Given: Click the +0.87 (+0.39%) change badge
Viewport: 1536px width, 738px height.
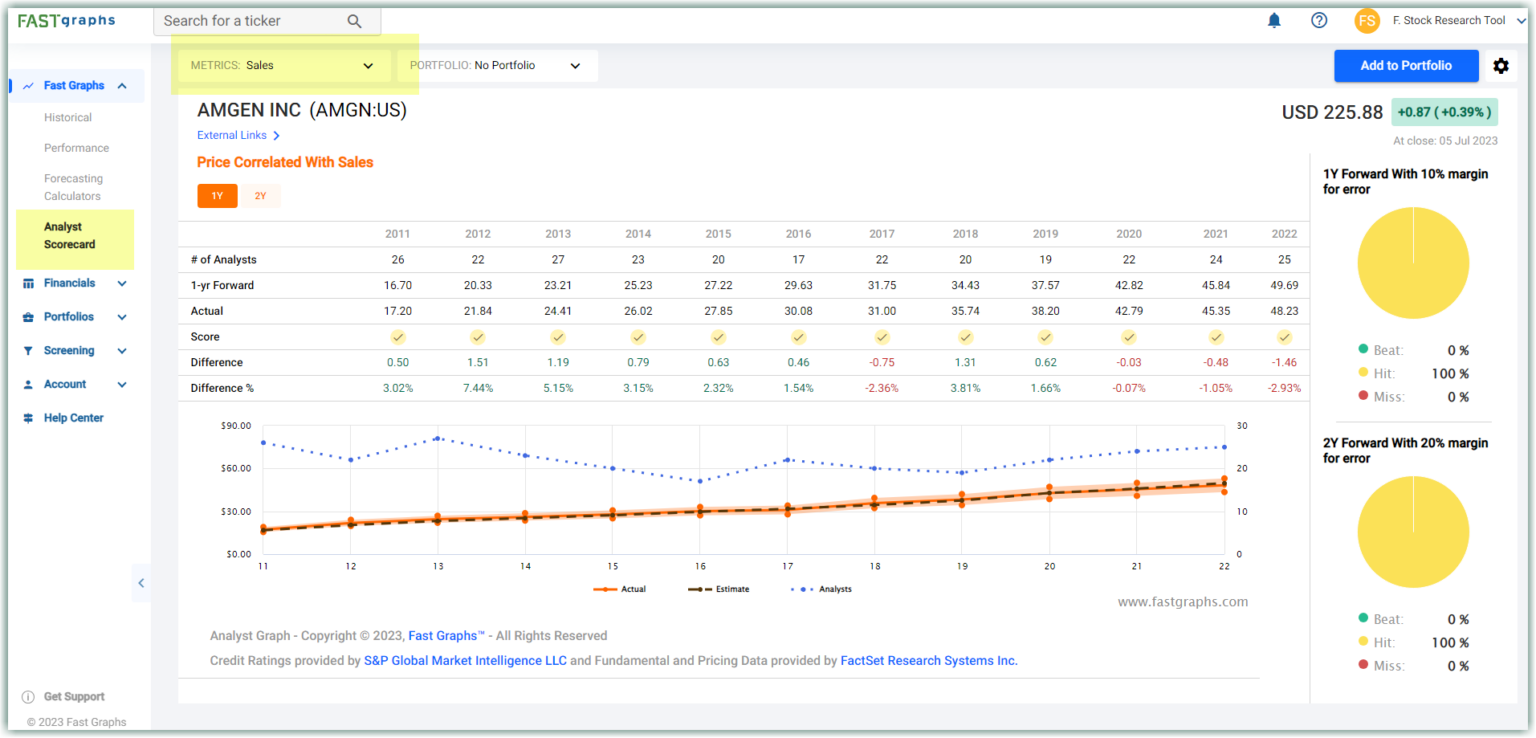Looking at the screenshot, I should tap(1444, 113).
